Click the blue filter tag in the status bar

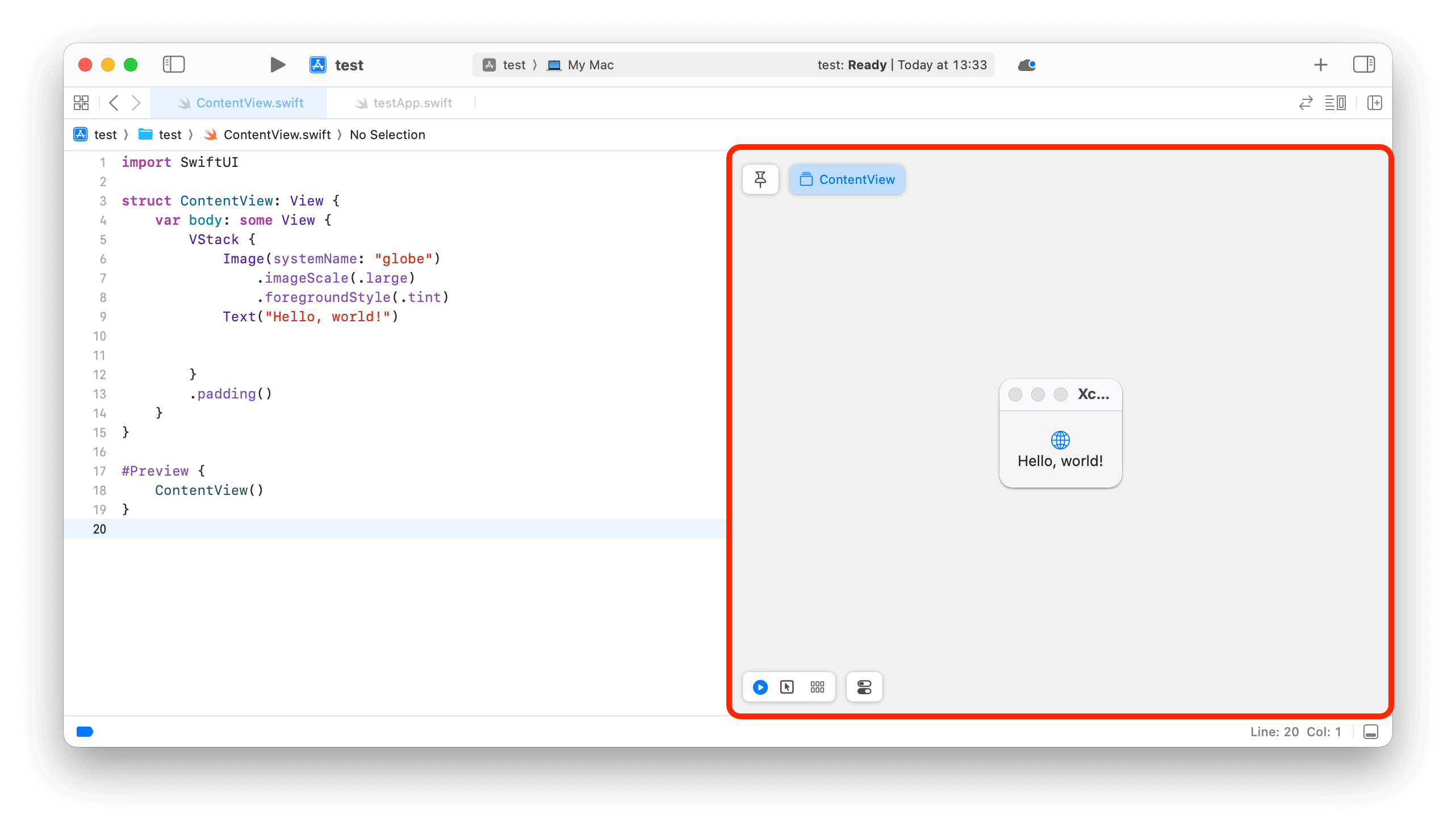tap(85, 732)
